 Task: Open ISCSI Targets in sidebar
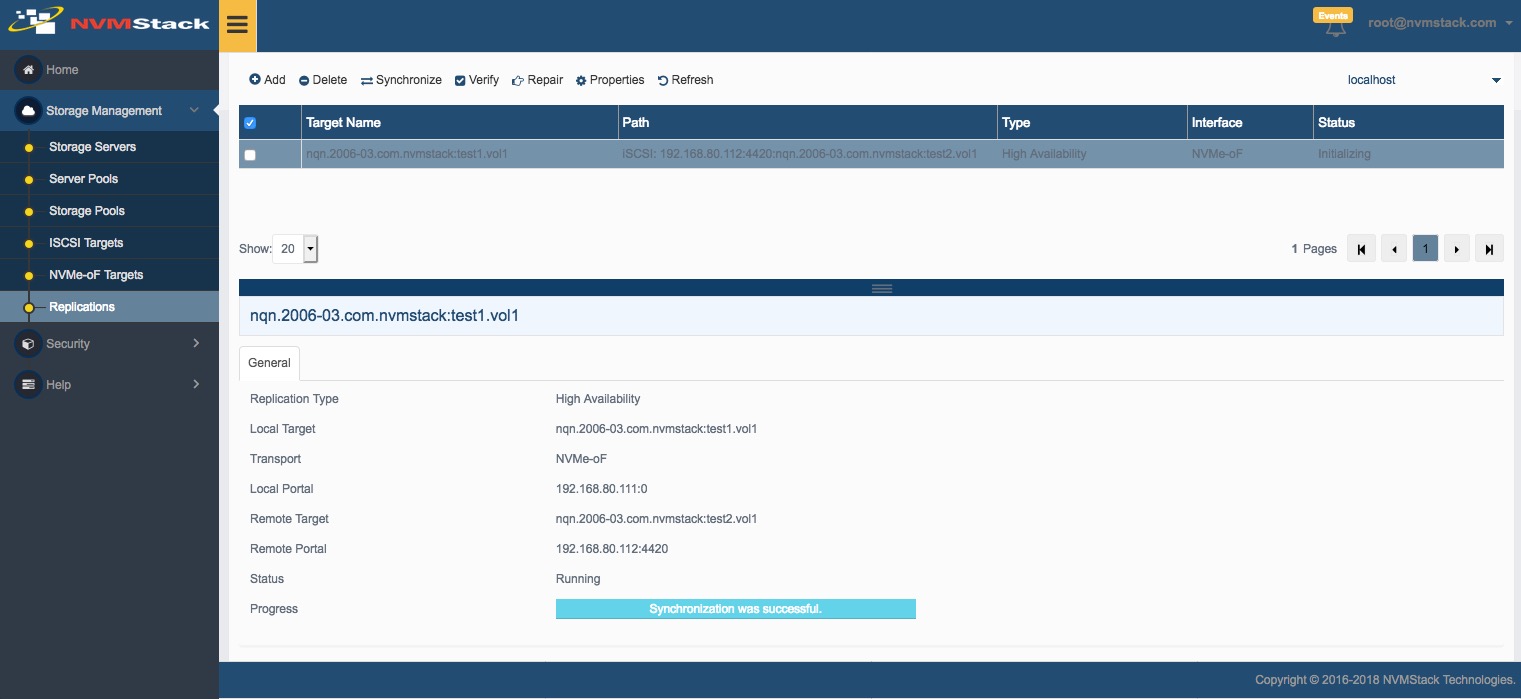(86, 243)
